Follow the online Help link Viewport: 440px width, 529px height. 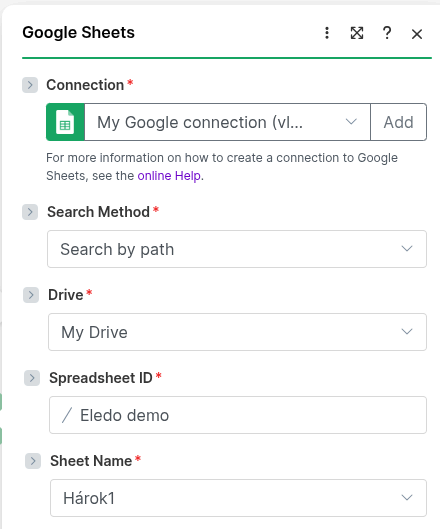point(169,176)
